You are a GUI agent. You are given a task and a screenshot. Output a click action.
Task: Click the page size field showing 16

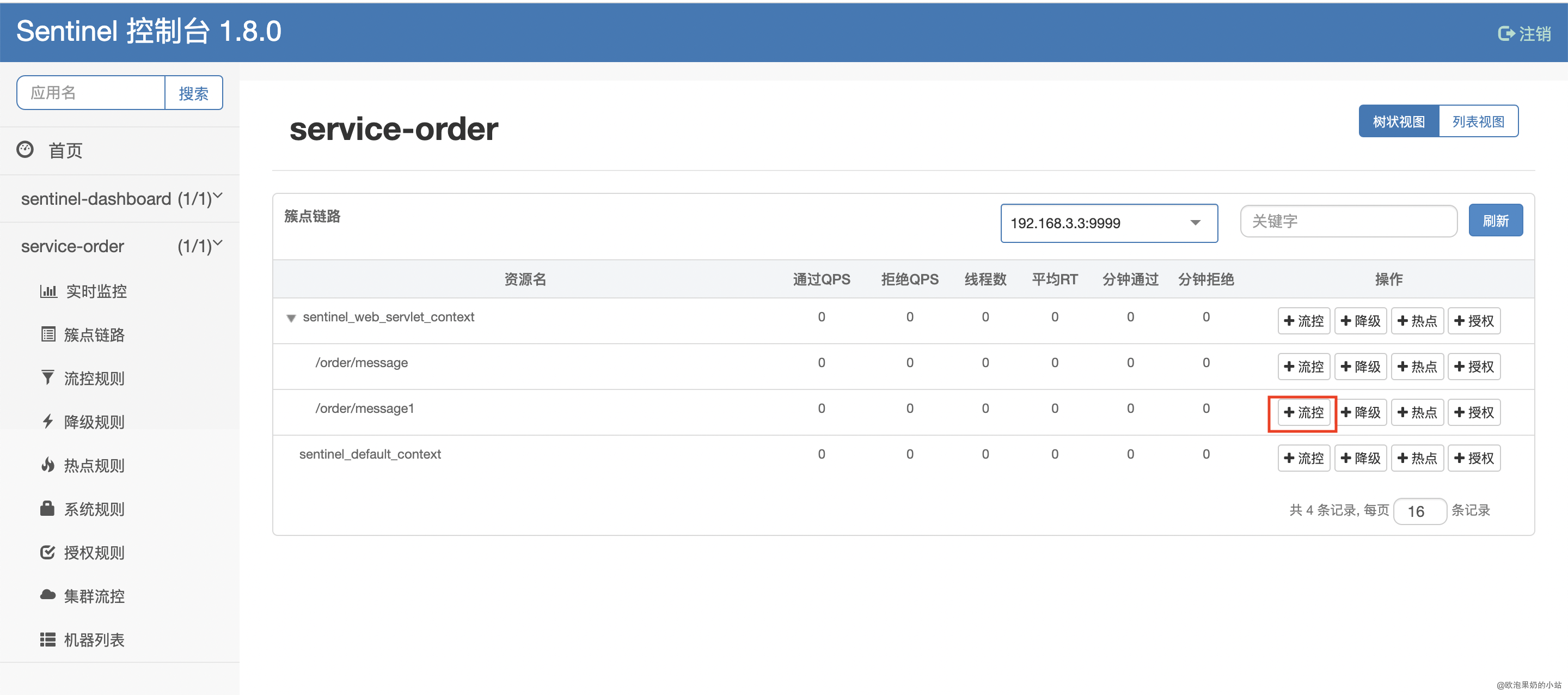pos(1419,511)
